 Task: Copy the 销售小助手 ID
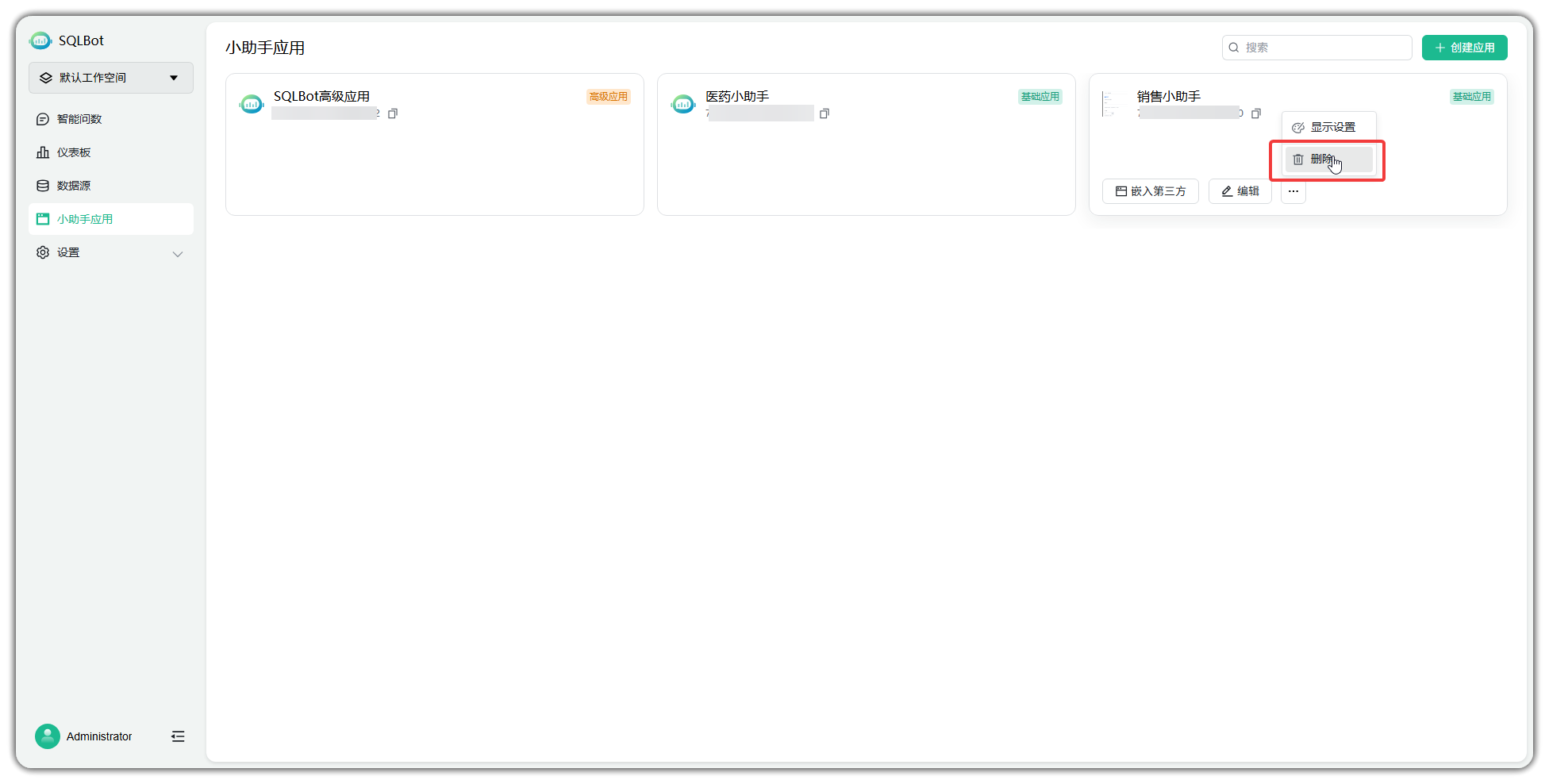(x=1256, y=113)
